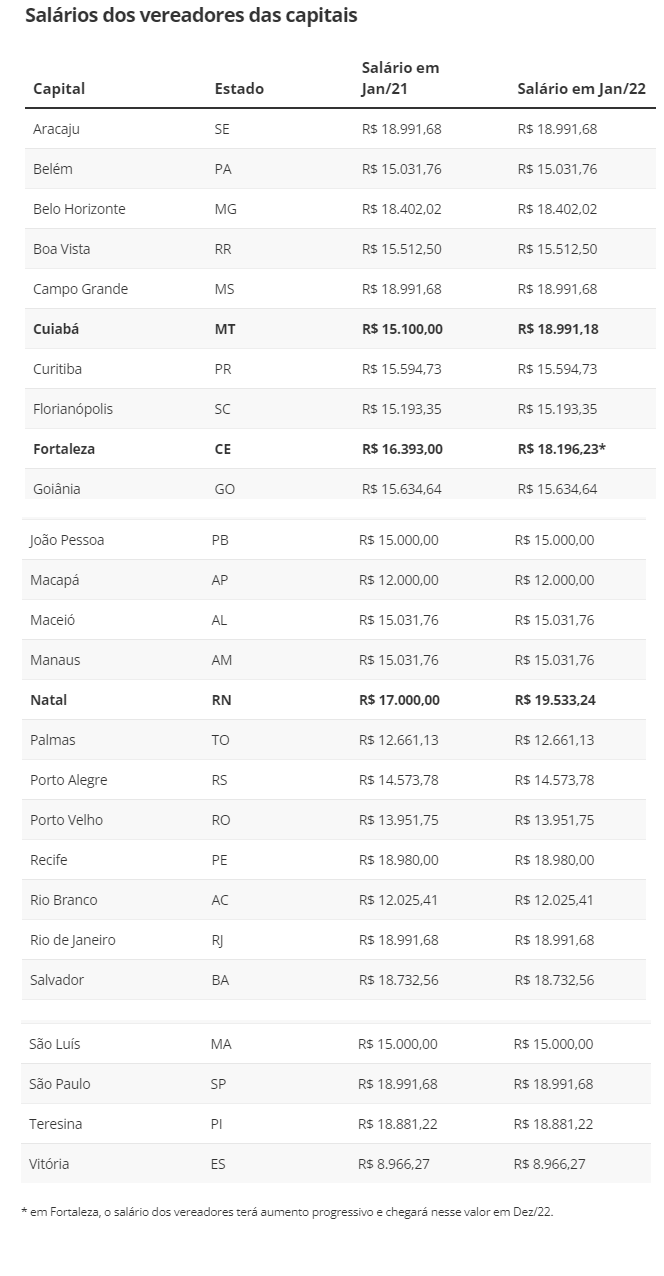Click Natal's R$ 19.533,24 Jan/22 salary
This screenshot has width=664, height=1276.
(x=554, y=700)
